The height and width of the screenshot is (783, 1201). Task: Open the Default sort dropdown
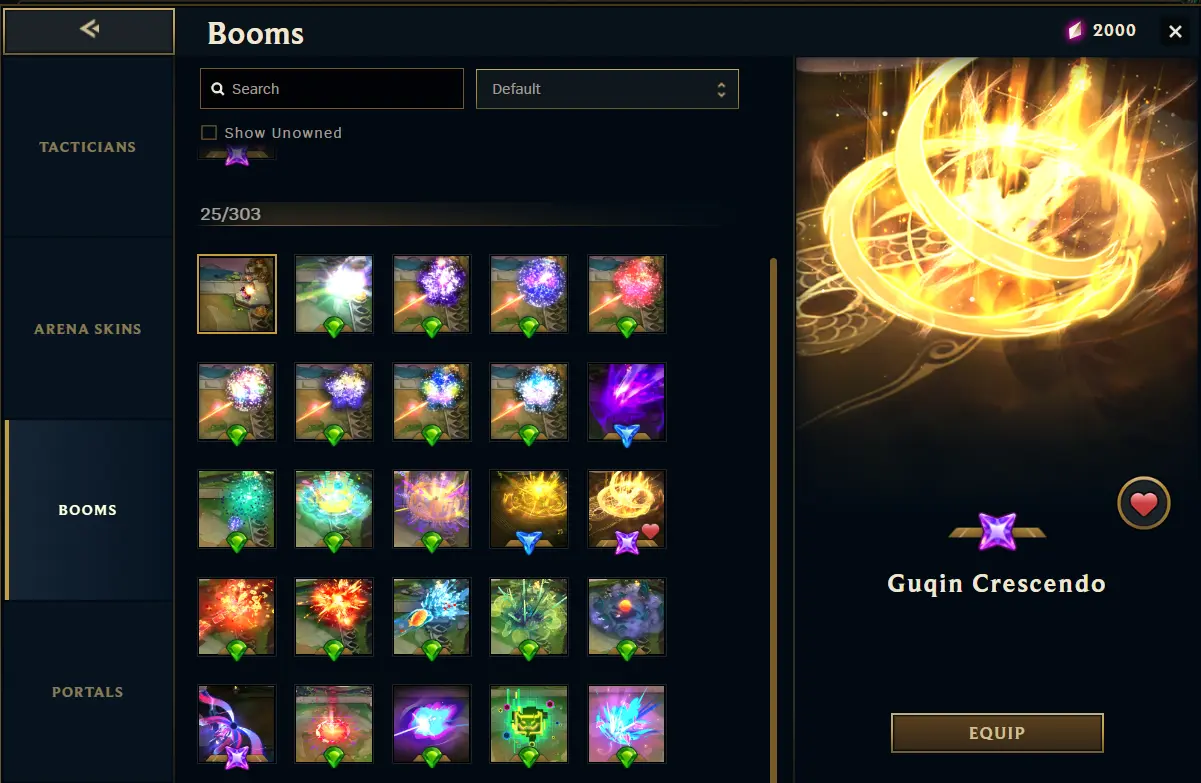point(607,89)
